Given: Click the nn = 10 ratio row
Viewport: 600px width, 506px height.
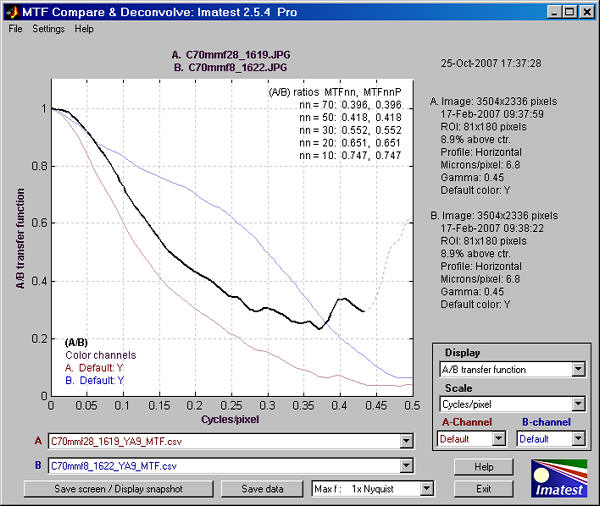Looking at the screenshot, I should tap(350, 155).
